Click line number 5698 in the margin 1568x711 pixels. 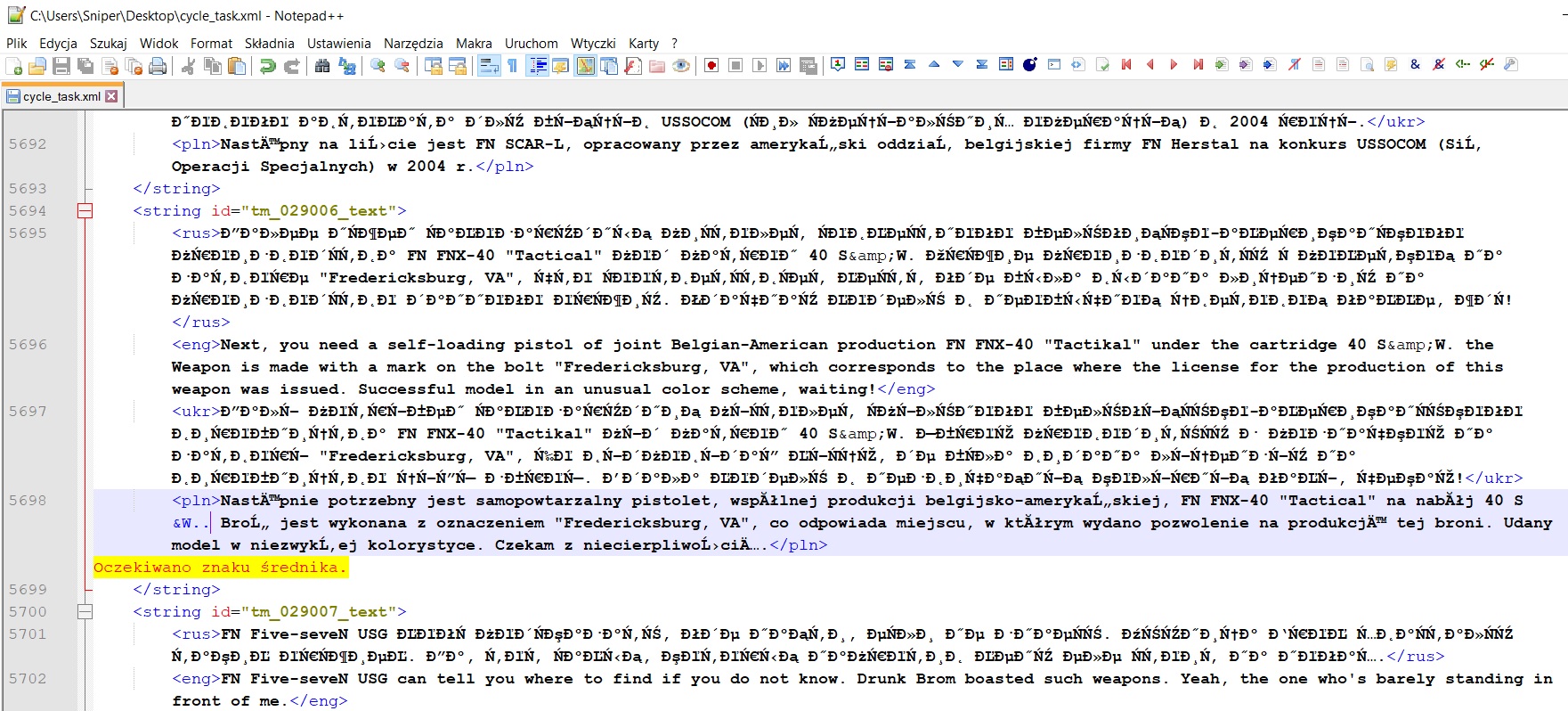(x=28, y=501)
